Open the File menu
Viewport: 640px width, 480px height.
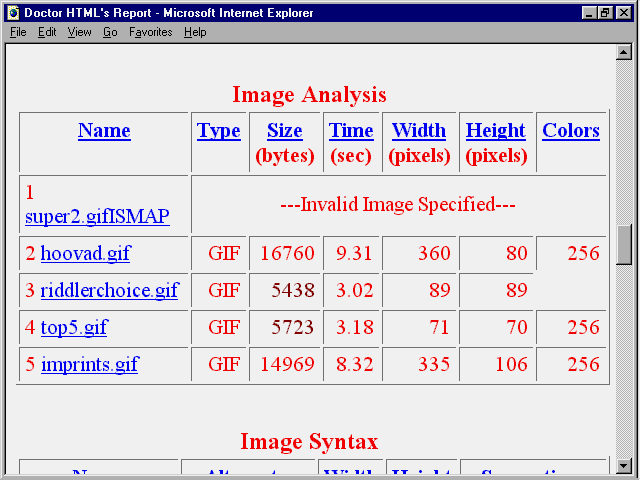click(x=18, y=32)
